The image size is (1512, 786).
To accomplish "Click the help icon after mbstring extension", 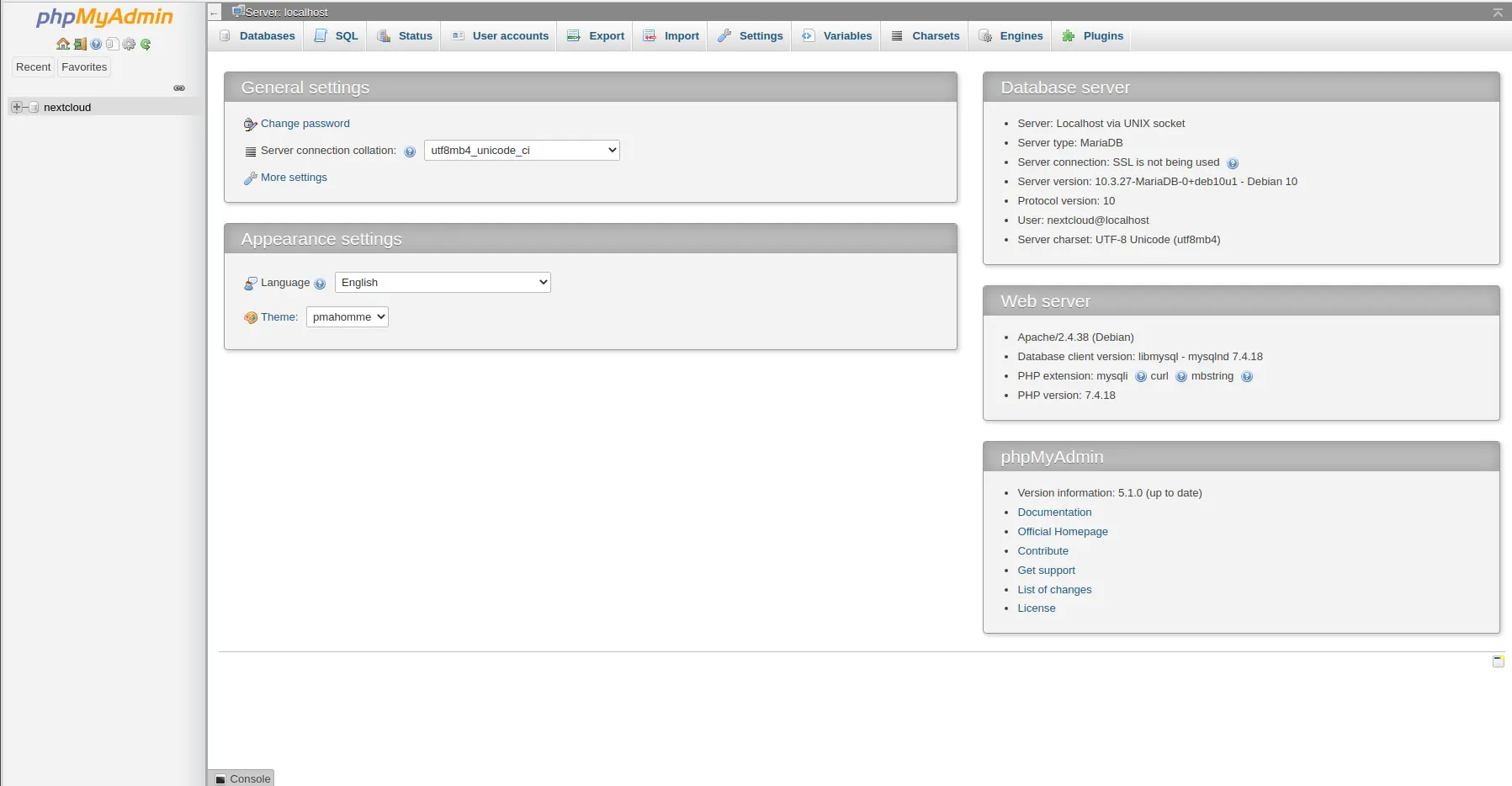I will 1247,377.
